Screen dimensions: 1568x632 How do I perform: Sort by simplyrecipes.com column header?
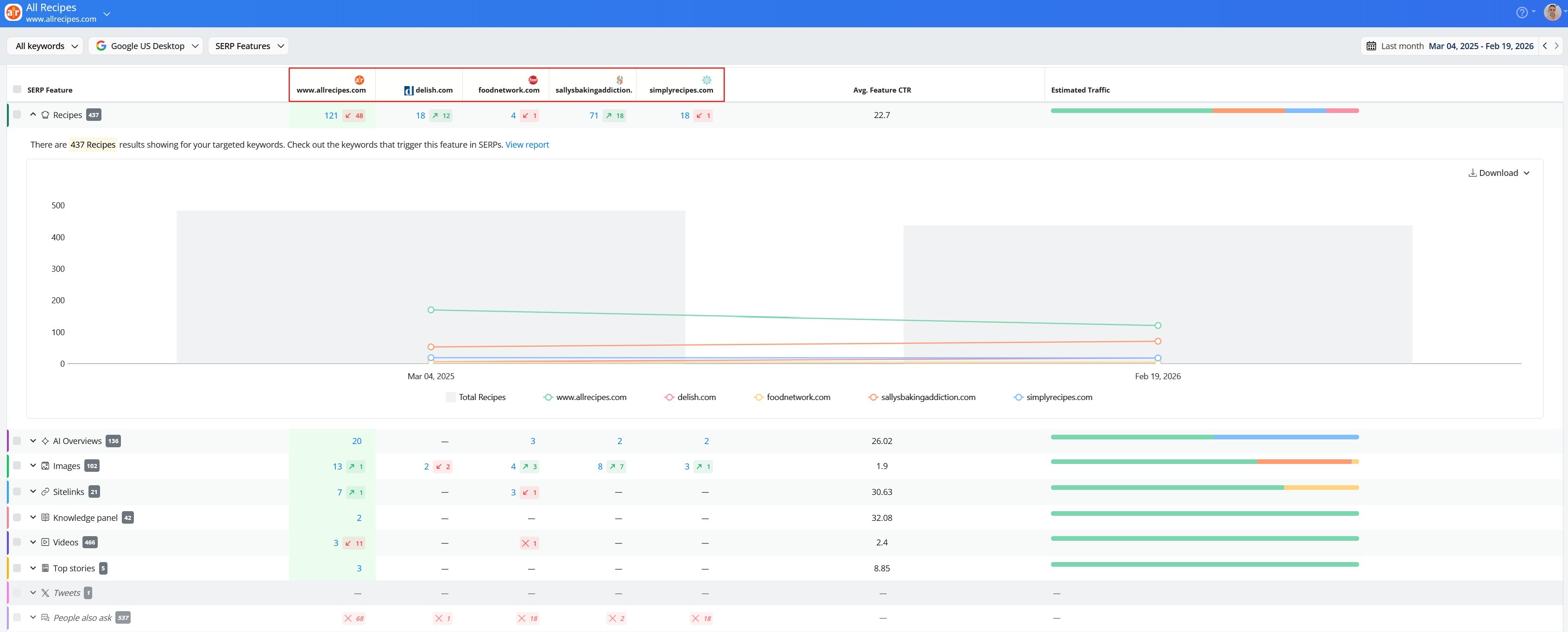click(x=681, y=90)
